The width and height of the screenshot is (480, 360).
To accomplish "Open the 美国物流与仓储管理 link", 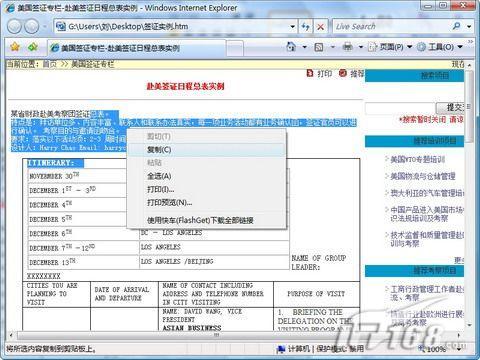I will pos(423,176).
